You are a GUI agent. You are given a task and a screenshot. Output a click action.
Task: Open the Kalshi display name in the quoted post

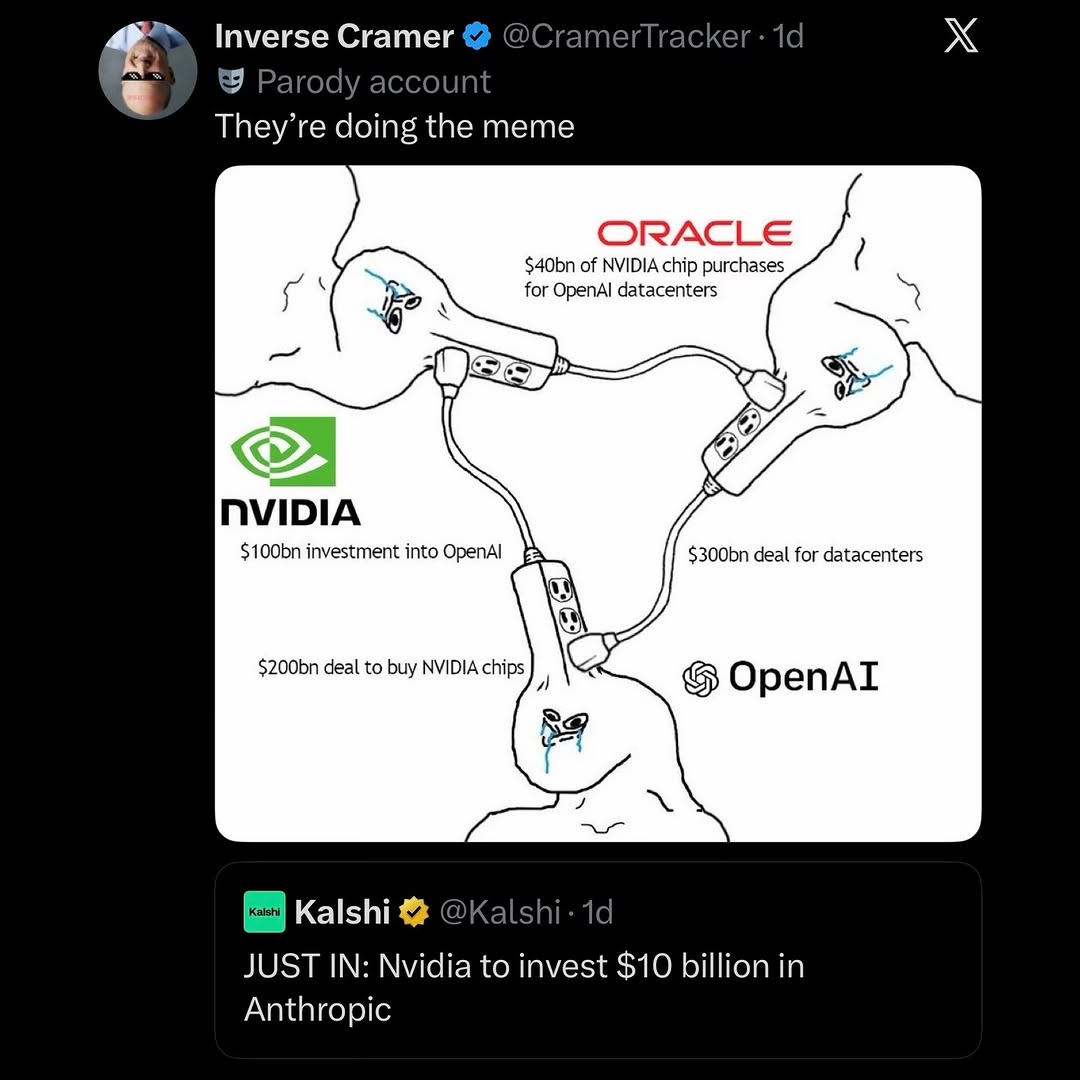[x=342, y=912]
